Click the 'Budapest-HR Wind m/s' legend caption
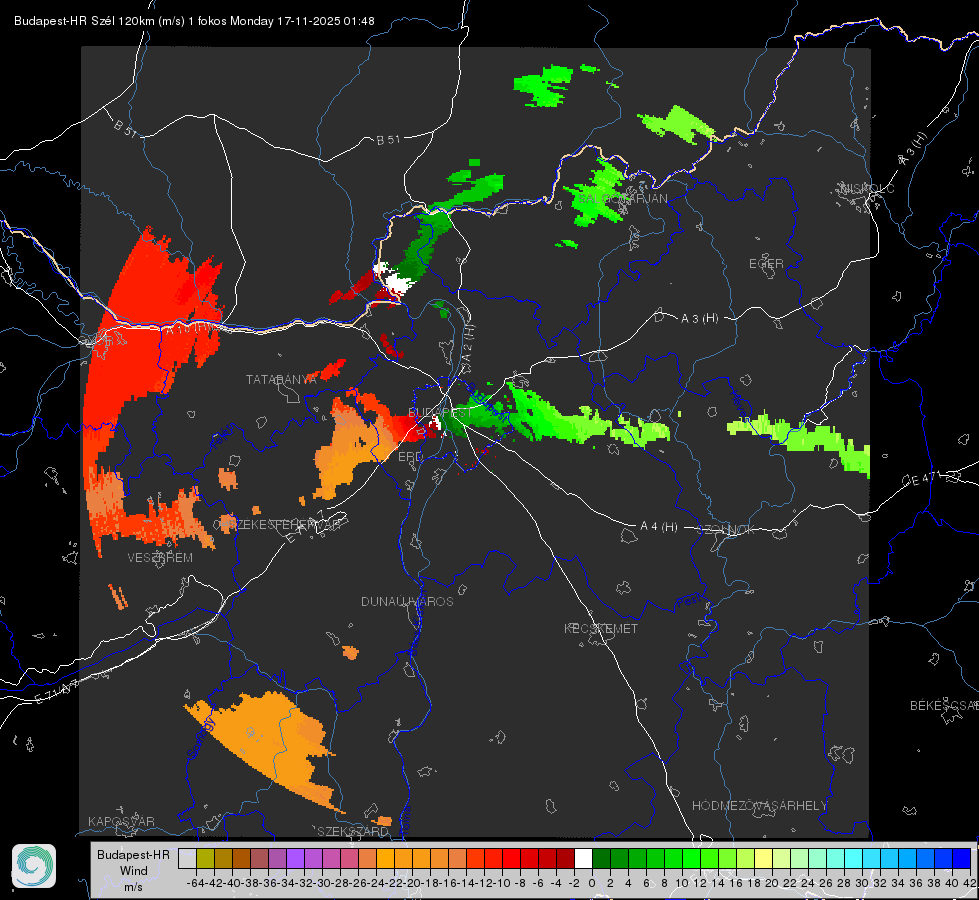The width and height of the screenshot is (979, 900). point(133,870)
